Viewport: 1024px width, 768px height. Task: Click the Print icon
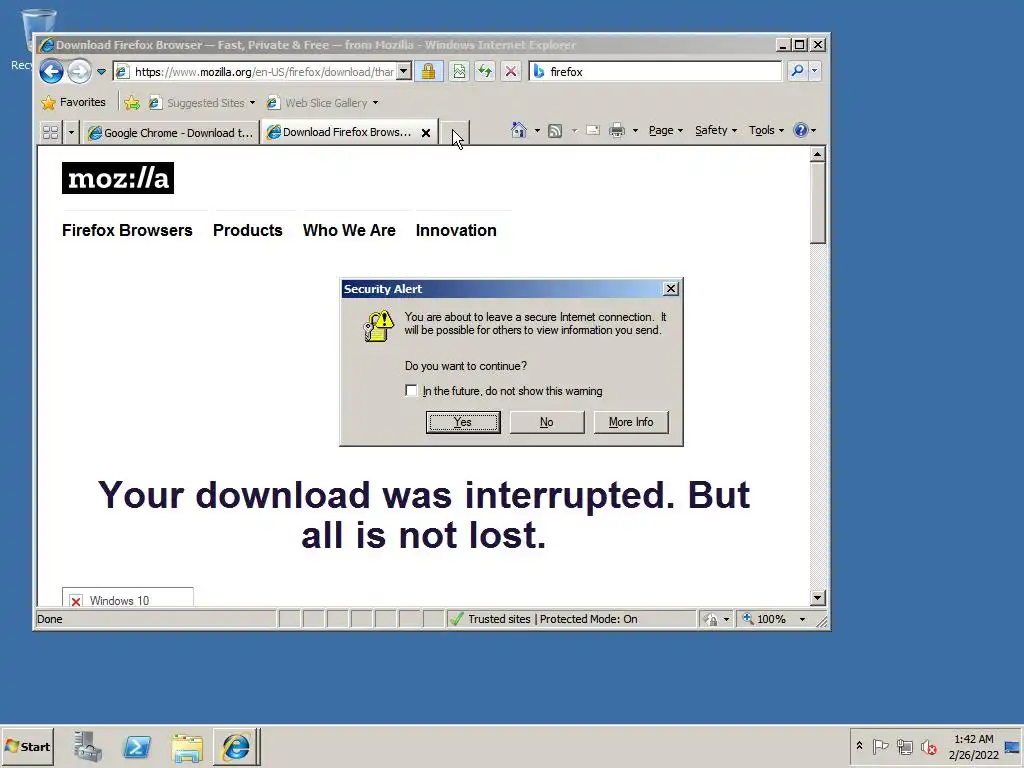click(616, 131)
